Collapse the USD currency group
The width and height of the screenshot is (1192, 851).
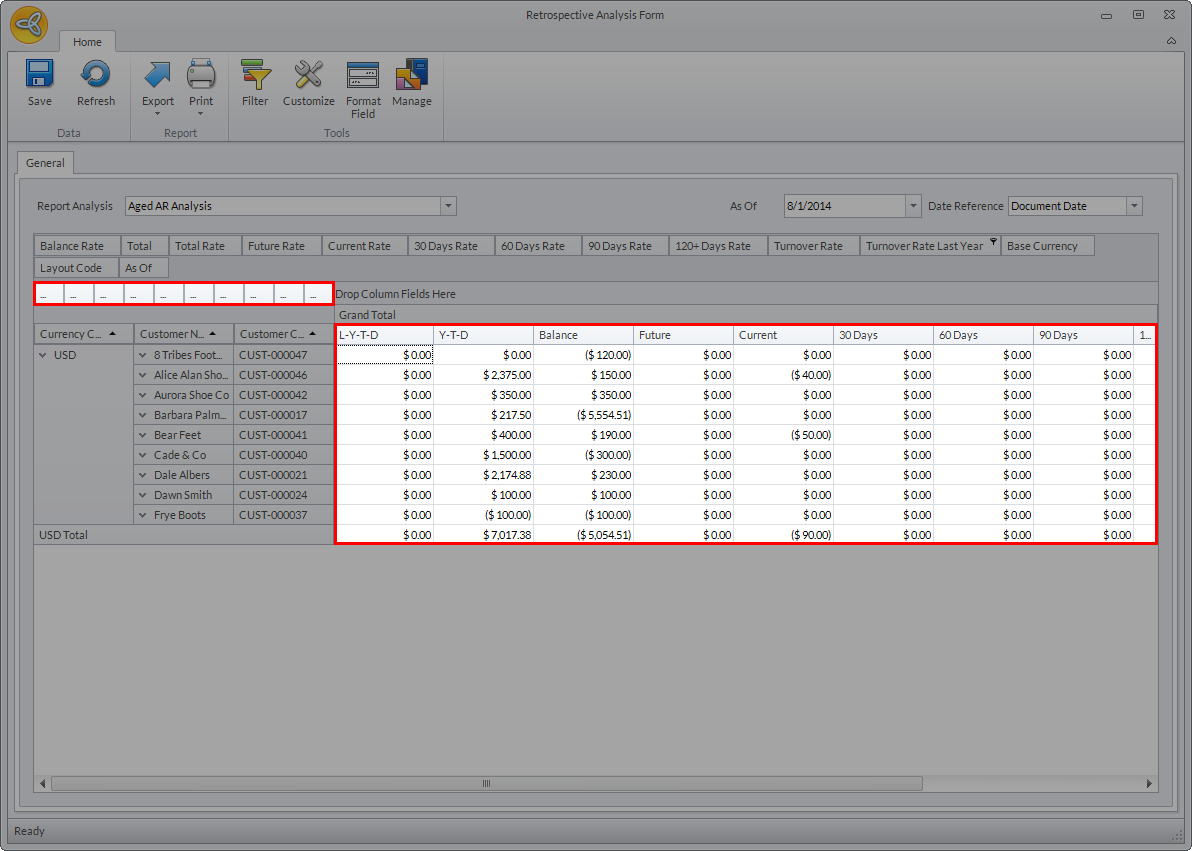point(43,355)
